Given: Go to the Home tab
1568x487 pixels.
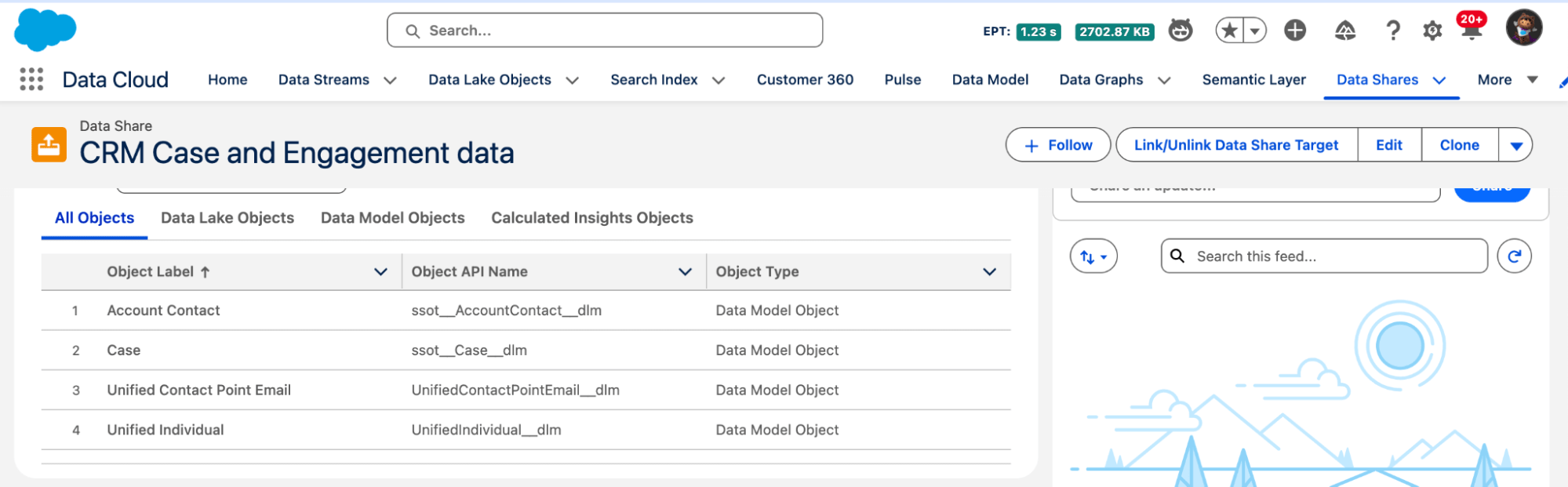Looking at the screenshot, I should click(x=227, y=79).
